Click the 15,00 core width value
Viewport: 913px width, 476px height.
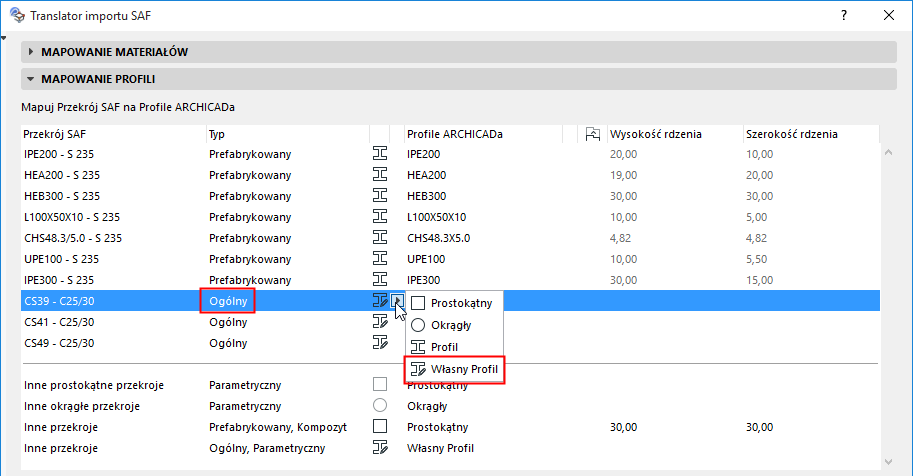759,280
